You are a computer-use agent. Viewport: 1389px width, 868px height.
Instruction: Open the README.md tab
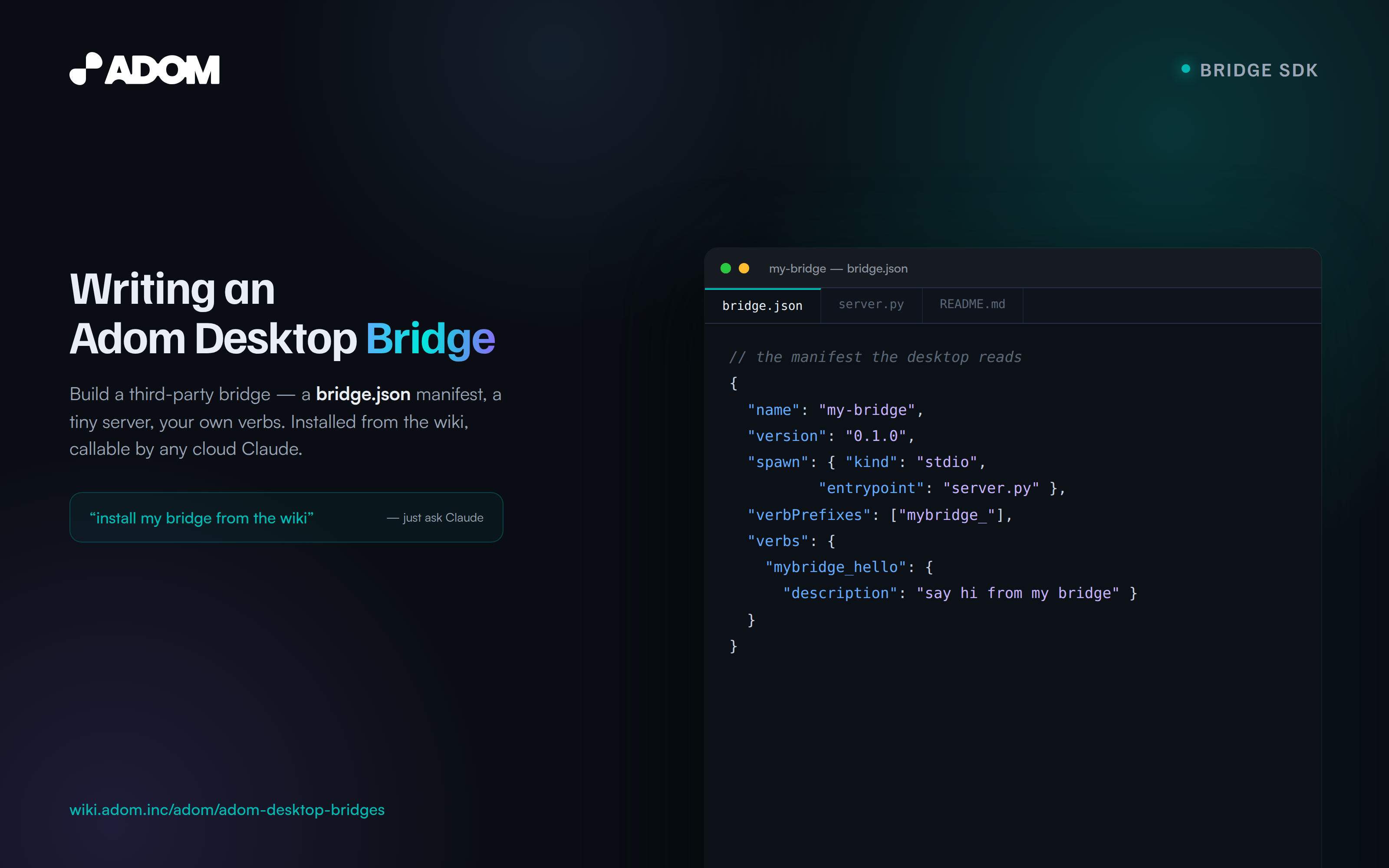[972, 305]
